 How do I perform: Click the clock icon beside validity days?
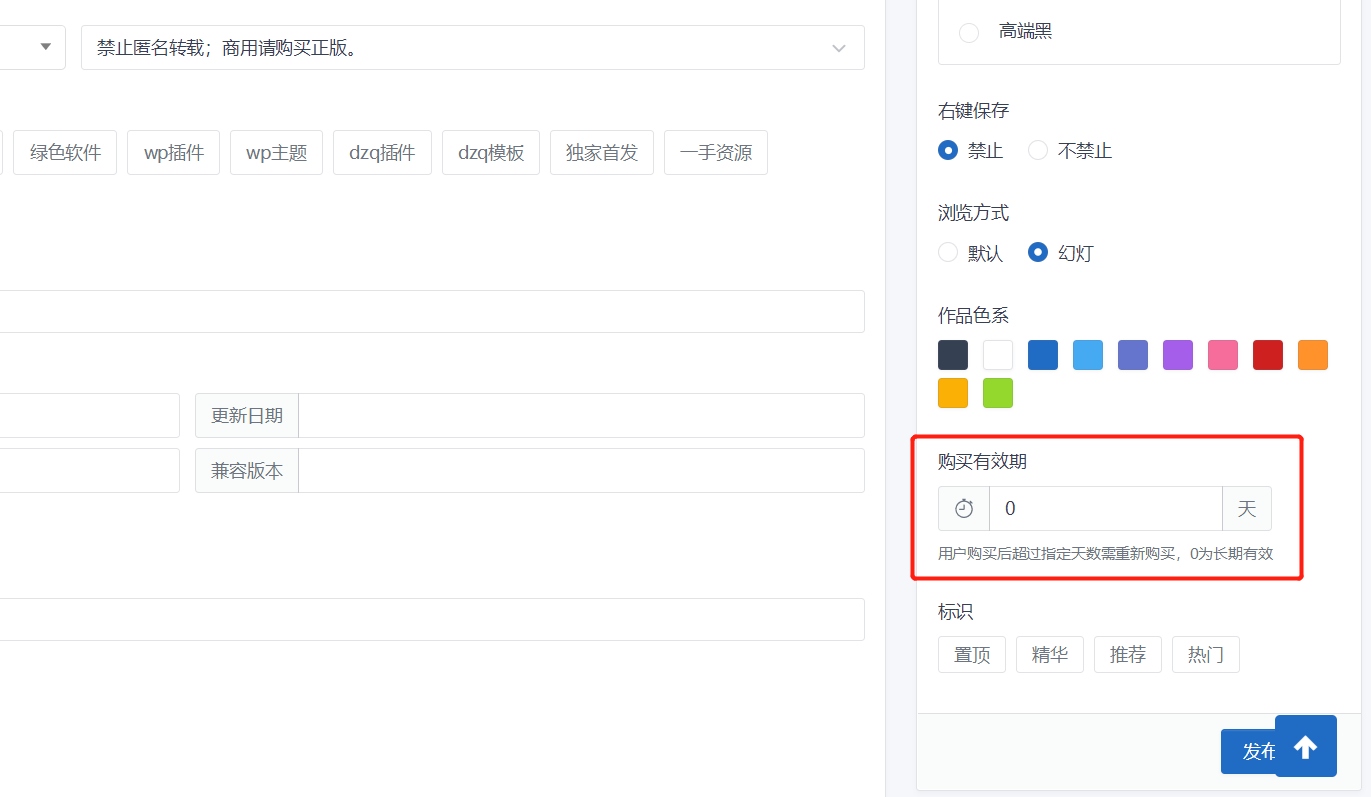pos(964,508)
